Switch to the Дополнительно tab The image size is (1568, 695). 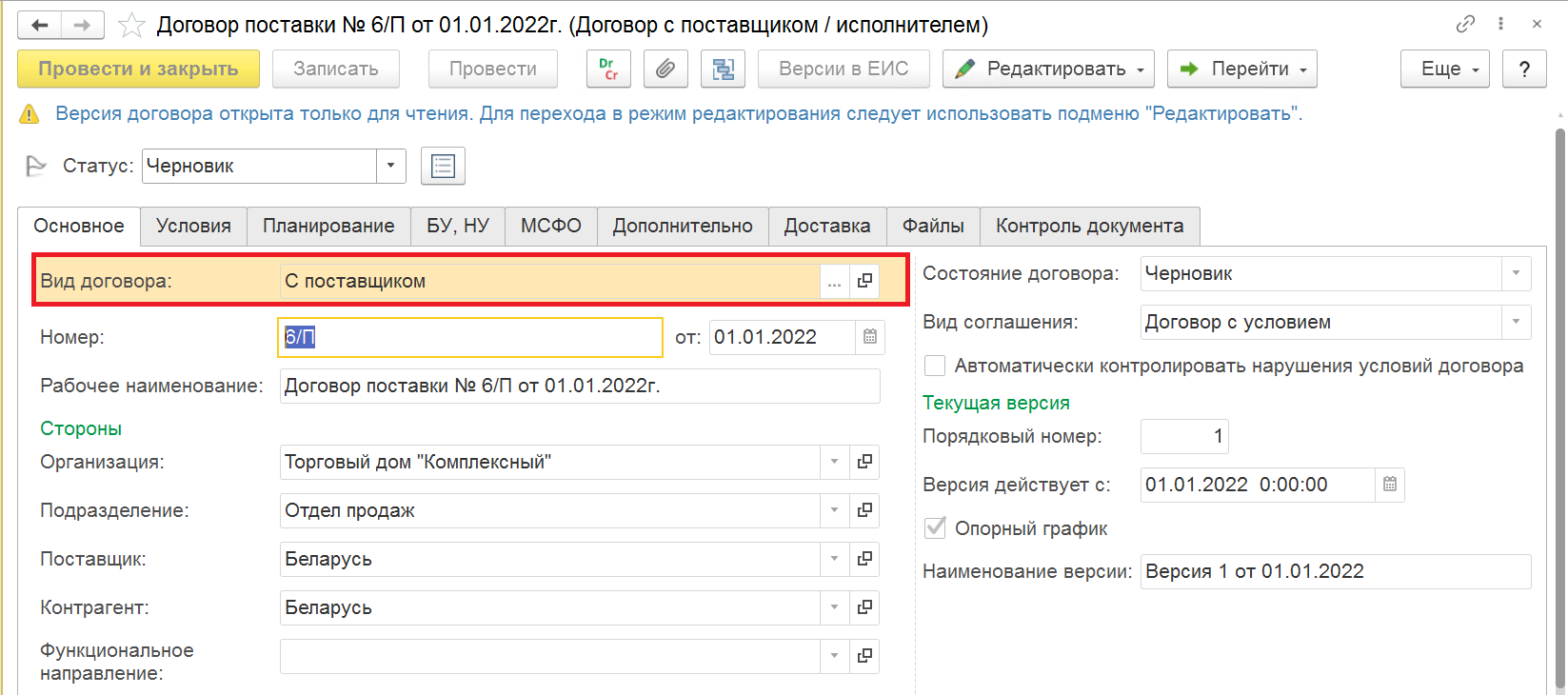click(683, 226)
